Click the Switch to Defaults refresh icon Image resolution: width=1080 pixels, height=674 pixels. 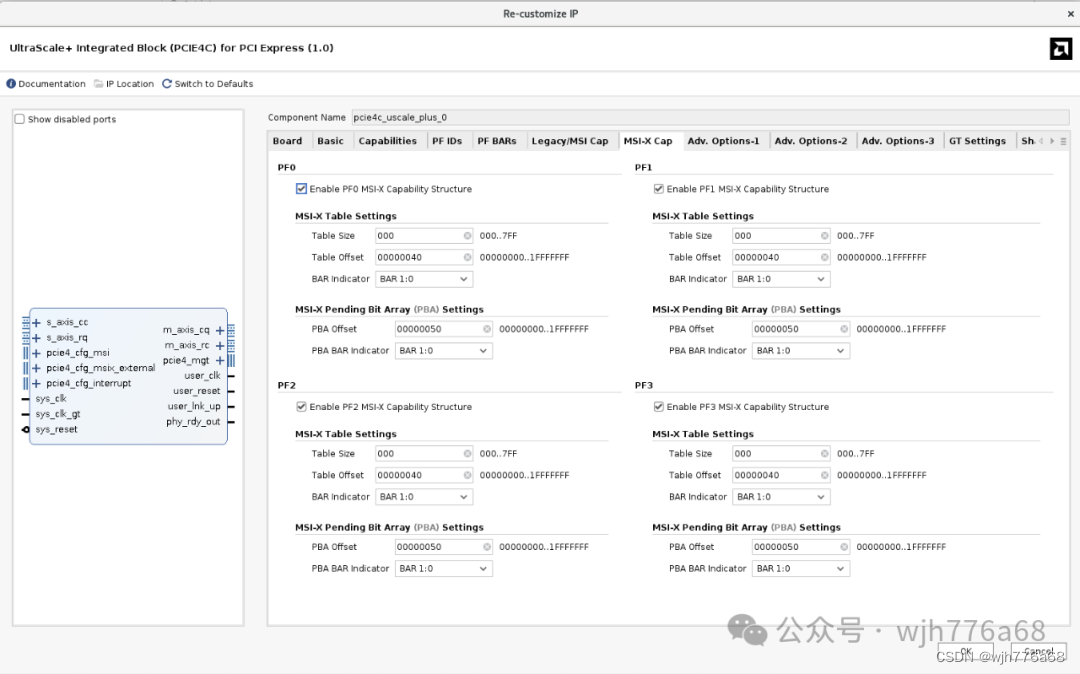(167, 84)
